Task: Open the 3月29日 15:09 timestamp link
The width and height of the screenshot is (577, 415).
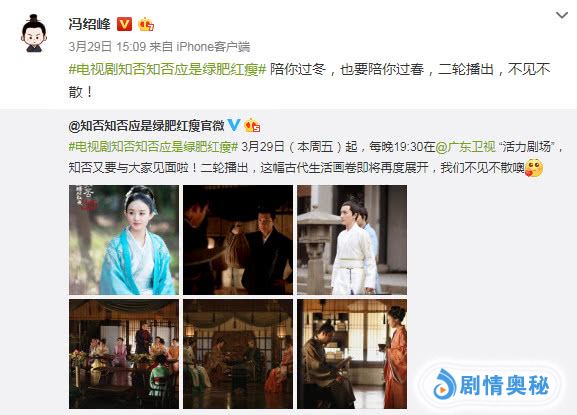Action: [x=107, y=46]
